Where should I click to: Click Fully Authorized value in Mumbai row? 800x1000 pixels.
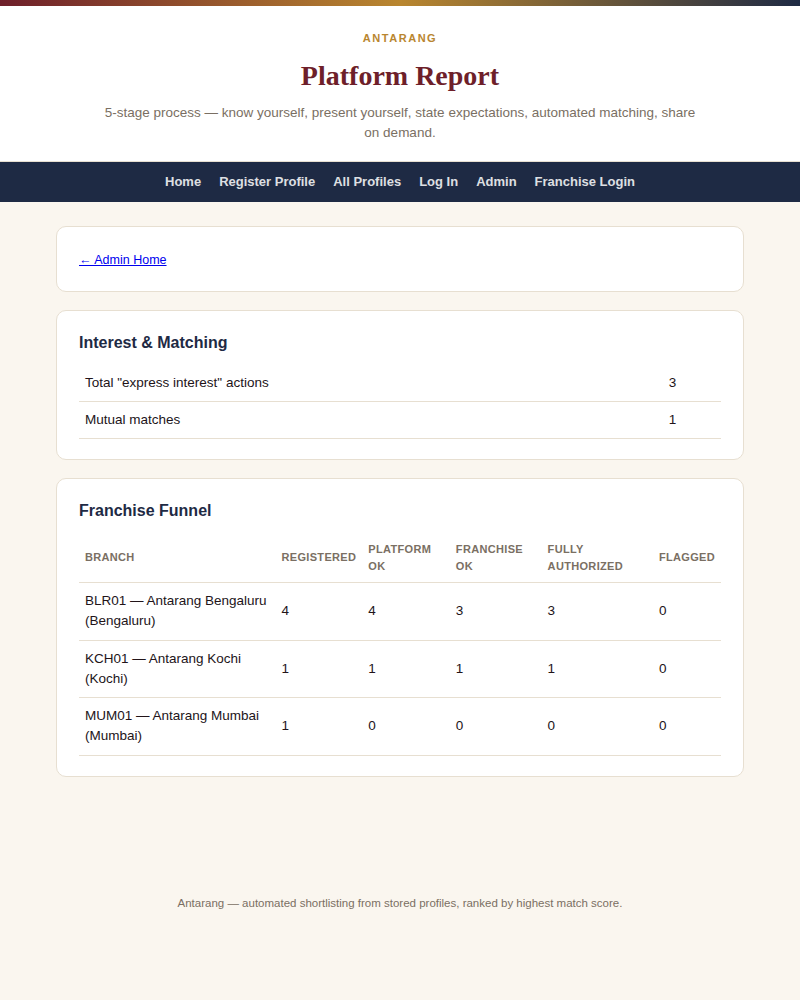(551, 726)
